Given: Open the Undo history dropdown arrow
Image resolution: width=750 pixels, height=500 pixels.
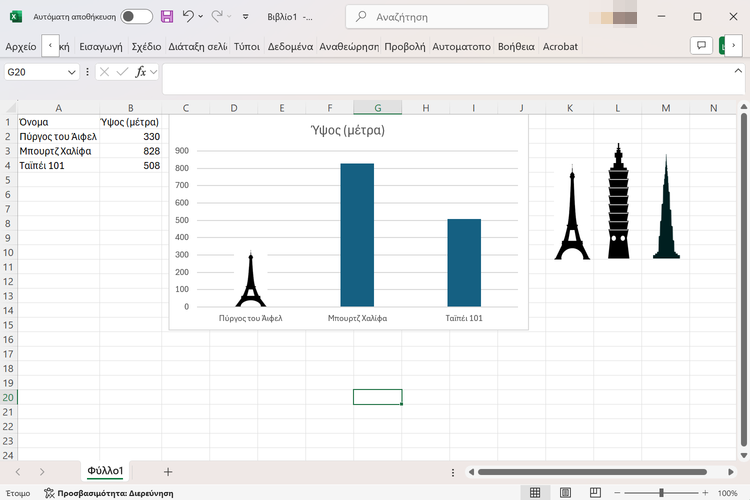Looking at the screenshot, I should coord(200,17).
